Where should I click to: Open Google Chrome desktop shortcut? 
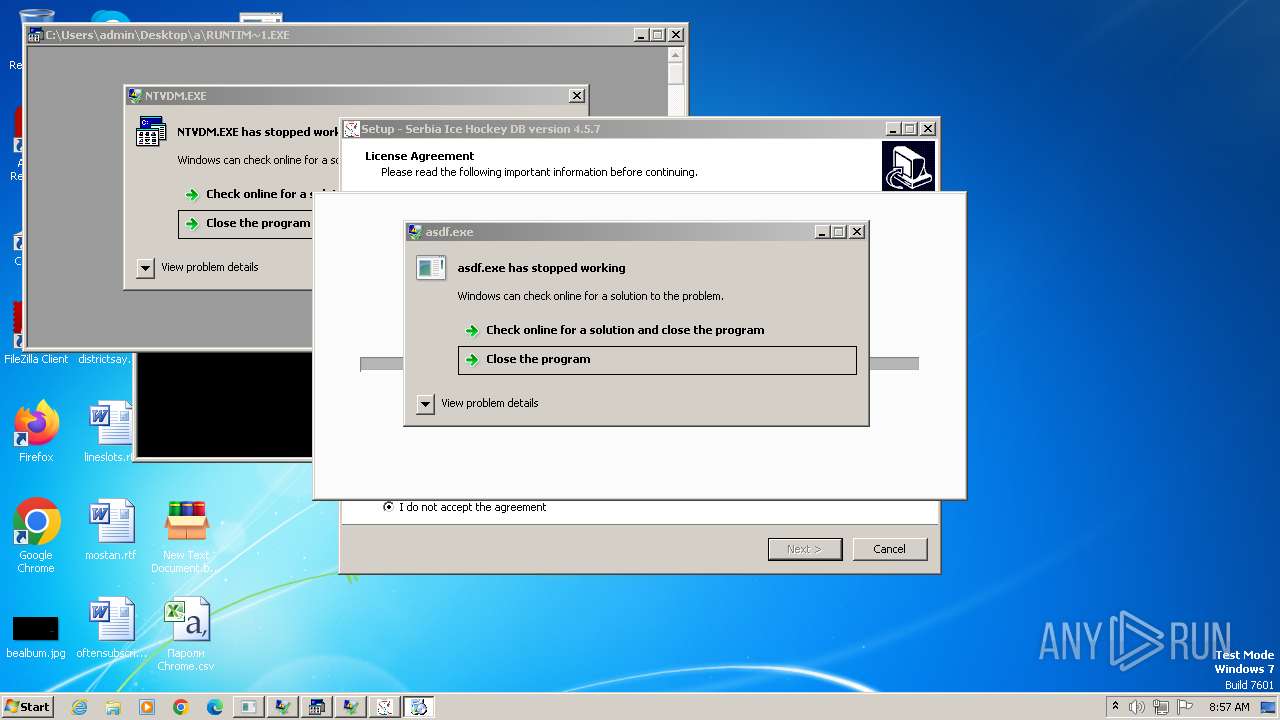36,535
